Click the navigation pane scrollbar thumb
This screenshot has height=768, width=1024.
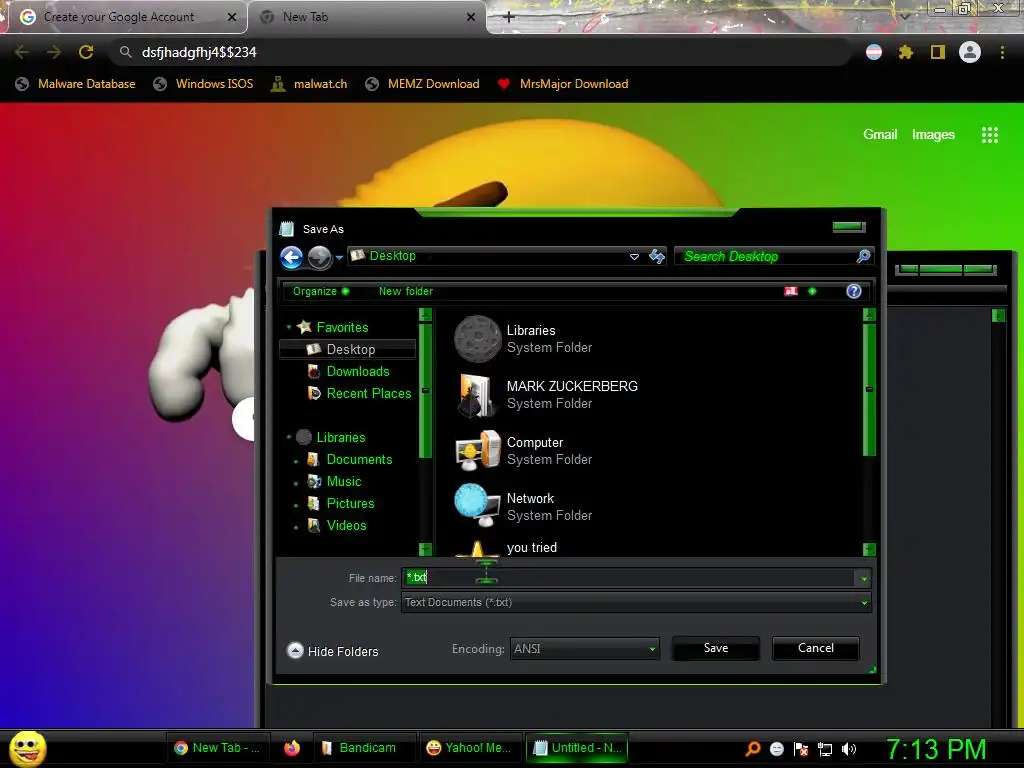[x=425, y=391]
